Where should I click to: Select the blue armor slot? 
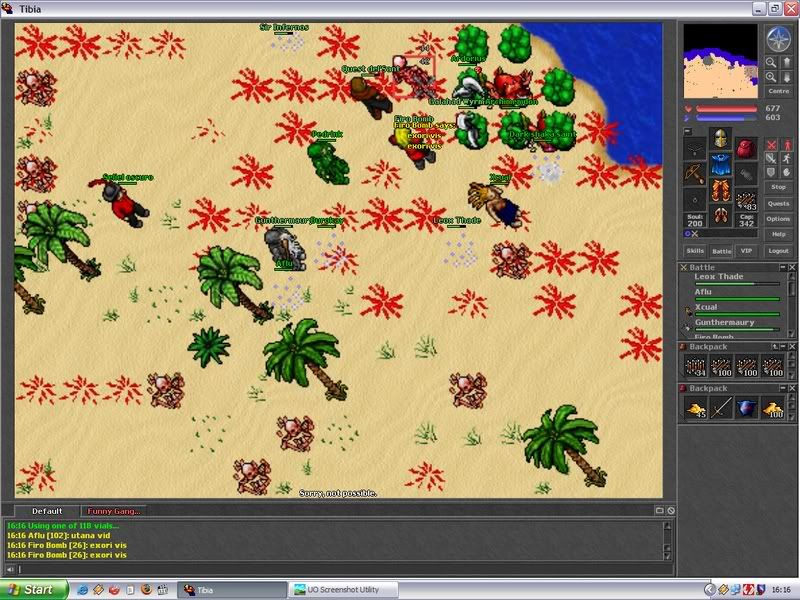pos(720,163)
